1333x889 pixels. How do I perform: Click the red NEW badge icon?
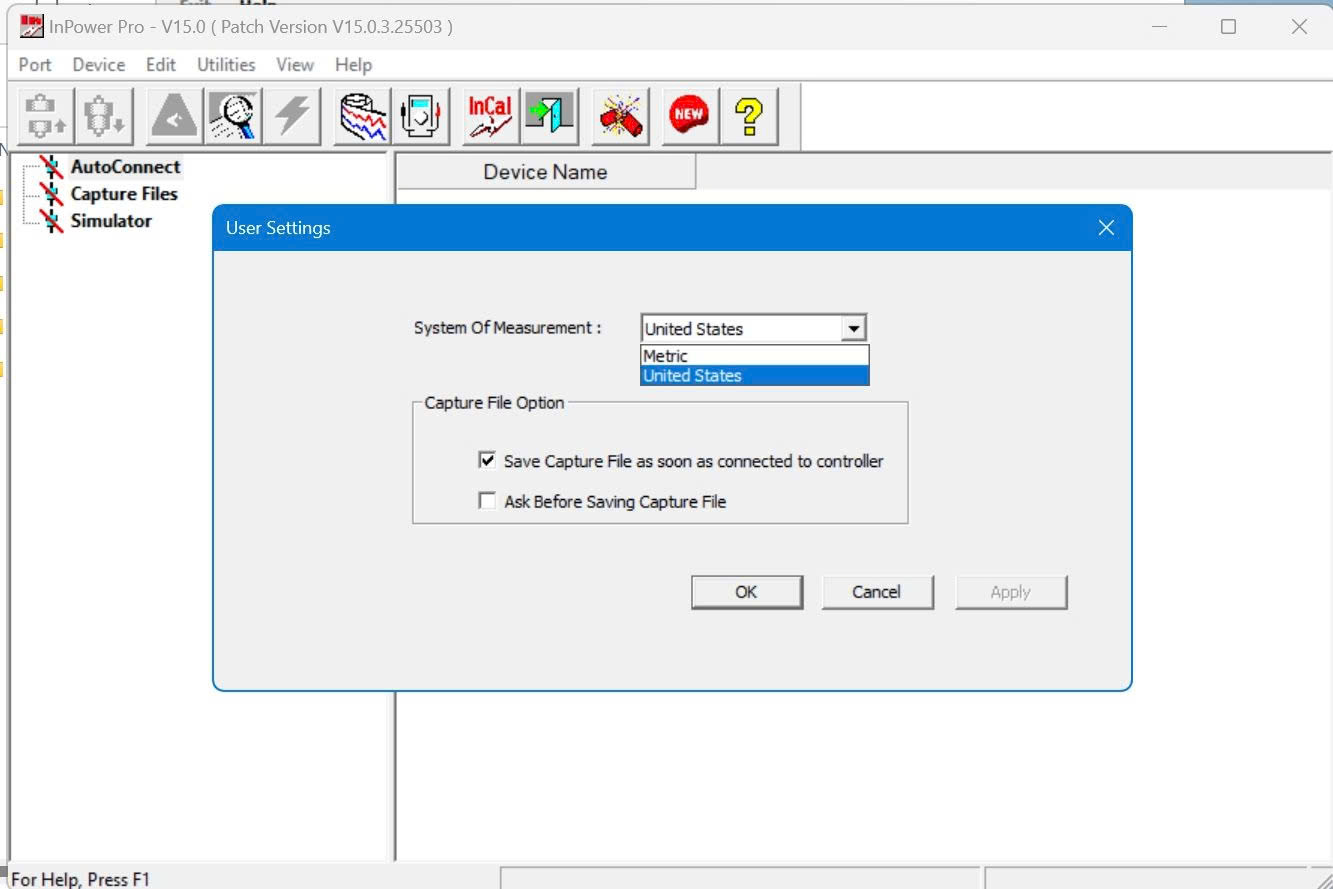(688, 116)
